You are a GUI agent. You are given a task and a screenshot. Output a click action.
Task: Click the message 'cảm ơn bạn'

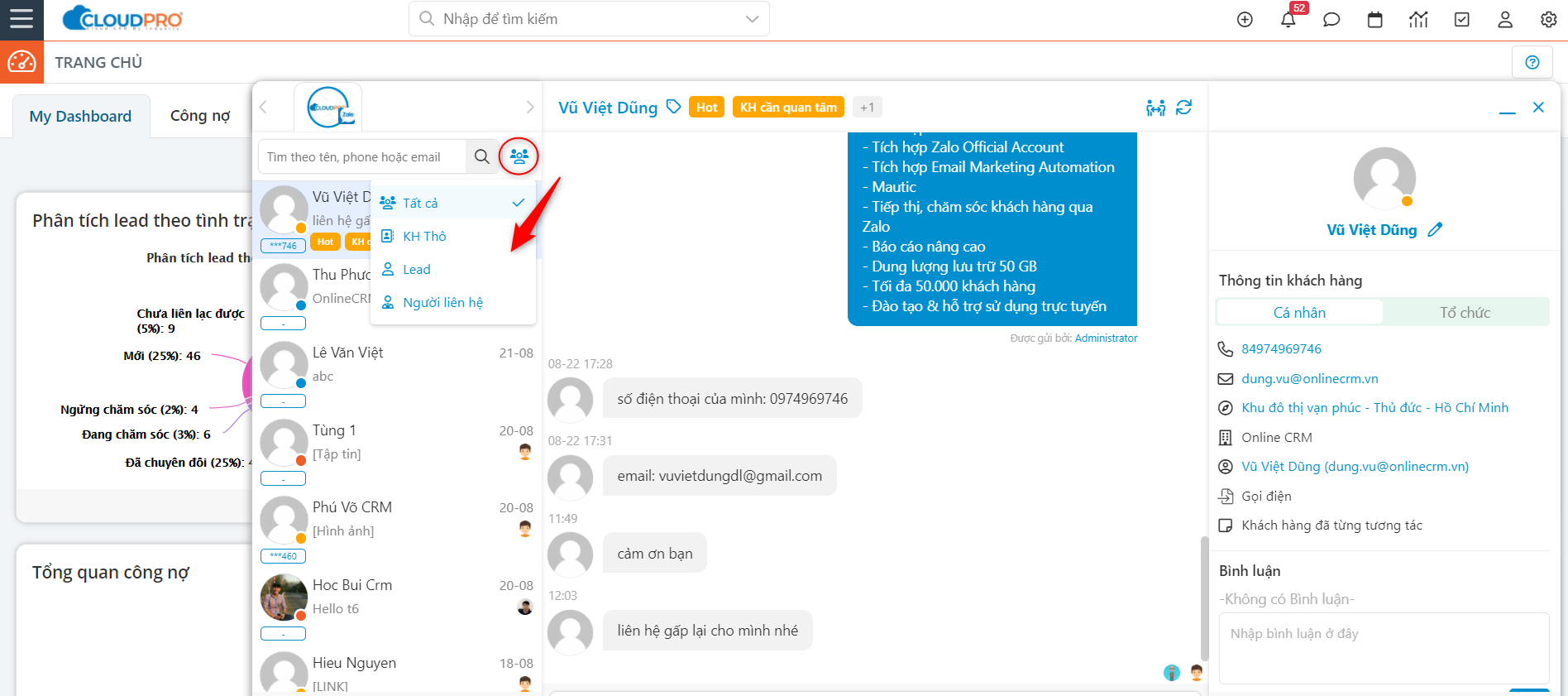[655, 554]
